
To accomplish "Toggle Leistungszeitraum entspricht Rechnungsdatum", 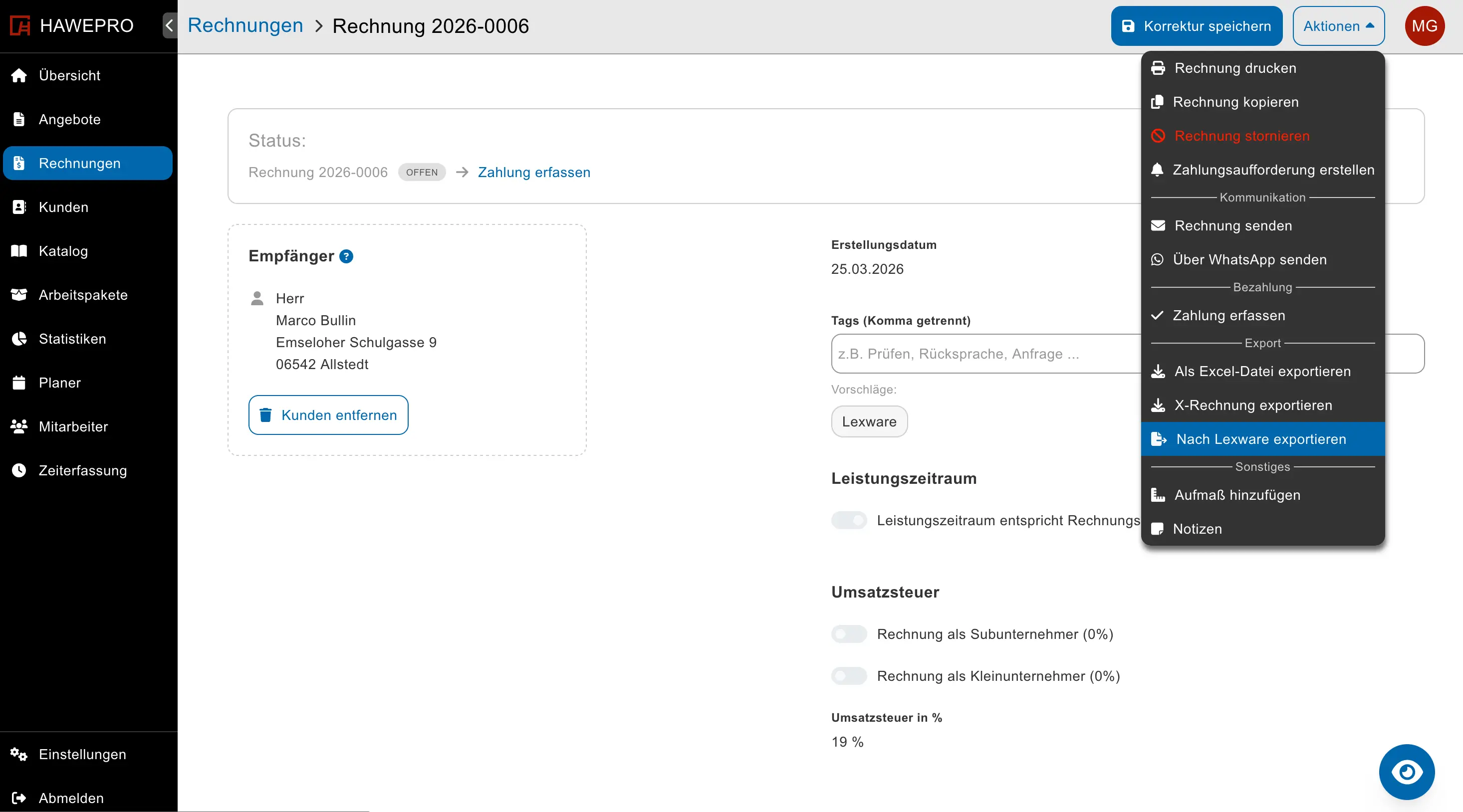I will pos(848,520).
